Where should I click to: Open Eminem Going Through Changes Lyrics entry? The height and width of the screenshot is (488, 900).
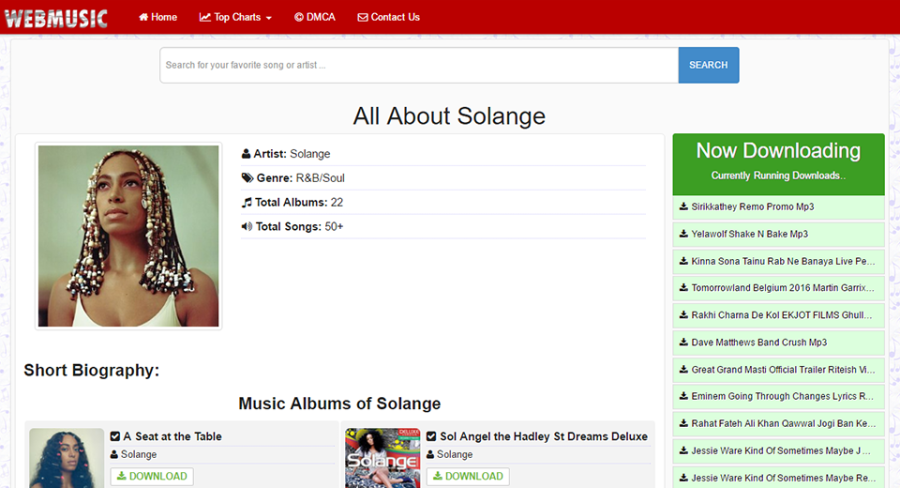778,397
